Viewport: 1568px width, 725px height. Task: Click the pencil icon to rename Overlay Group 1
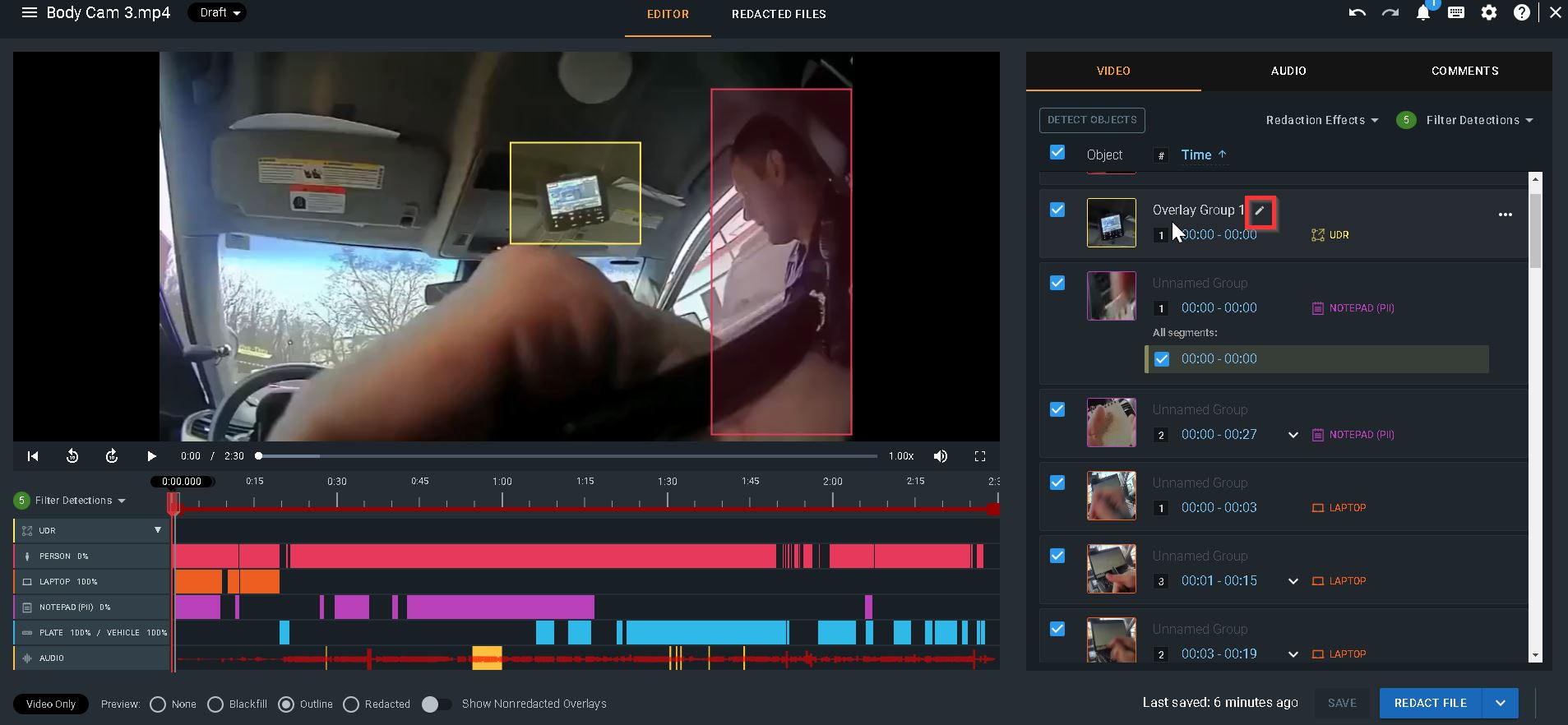[1260, 211]
